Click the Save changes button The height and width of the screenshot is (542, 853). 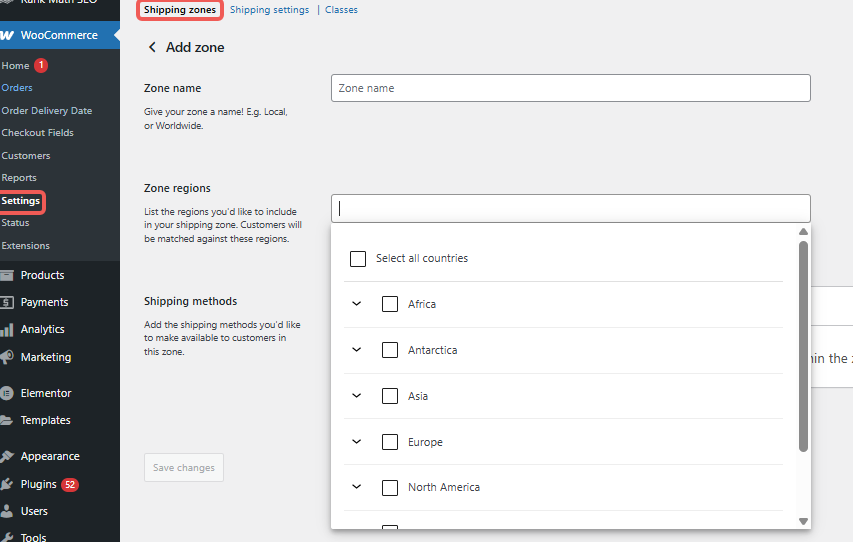tap(184, 468)
